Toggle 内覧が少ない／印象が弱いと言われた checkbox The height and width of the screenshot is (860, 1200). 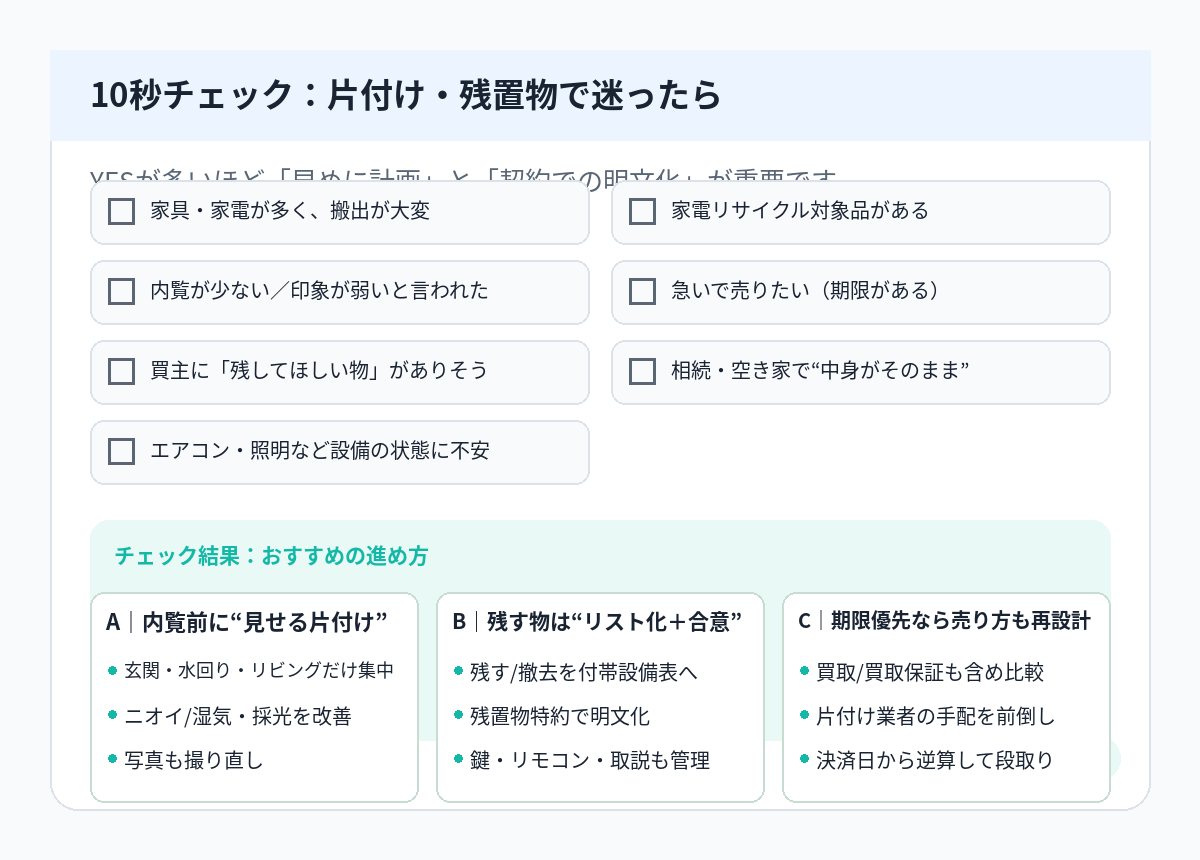(122, 291)
